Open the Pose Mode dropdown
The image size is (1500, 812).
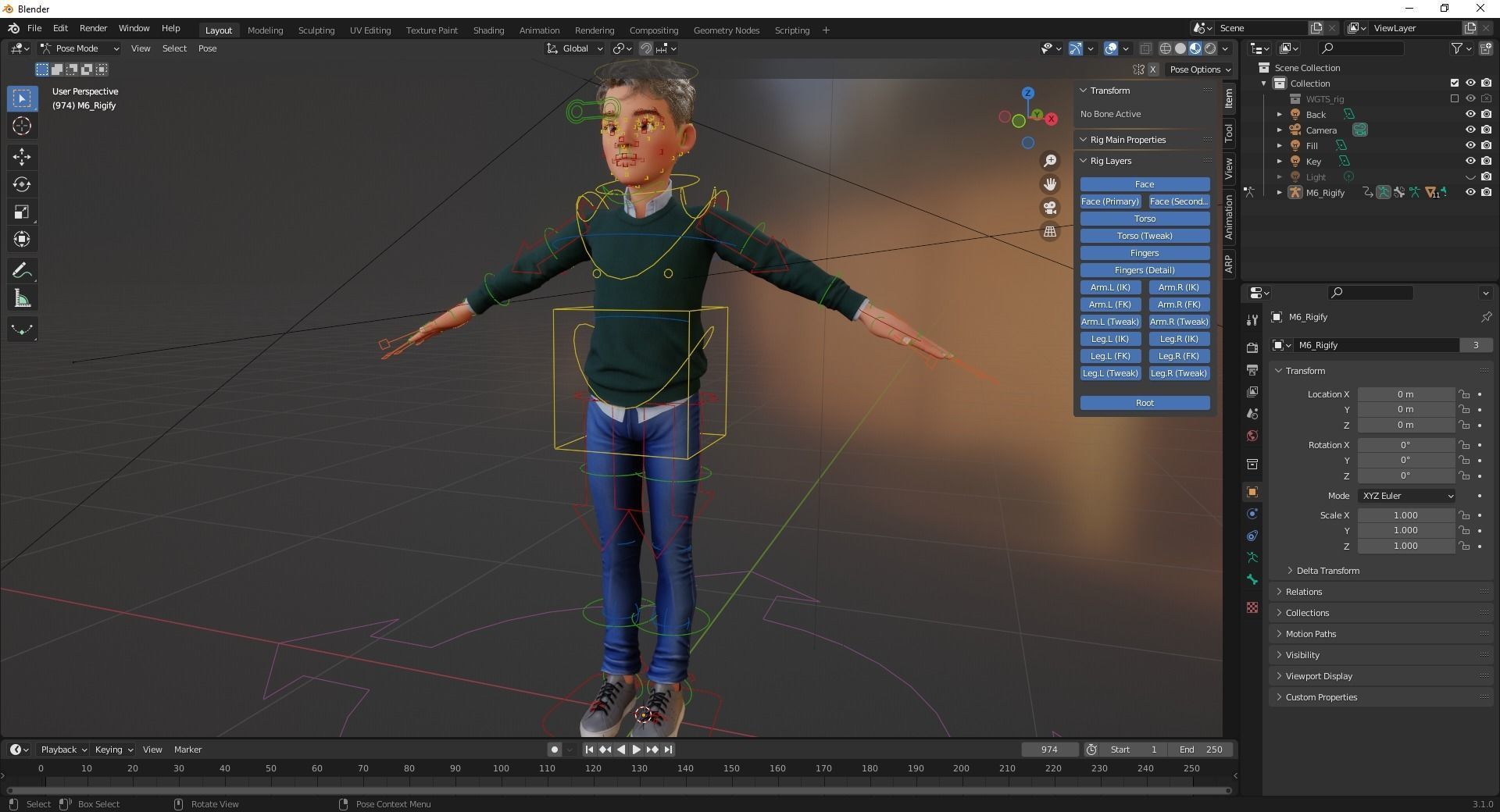[x=80, y=48]
